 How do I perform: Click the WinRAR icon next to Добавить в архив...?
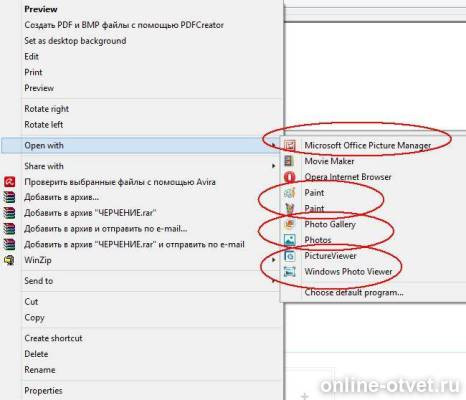click(9, 197)
